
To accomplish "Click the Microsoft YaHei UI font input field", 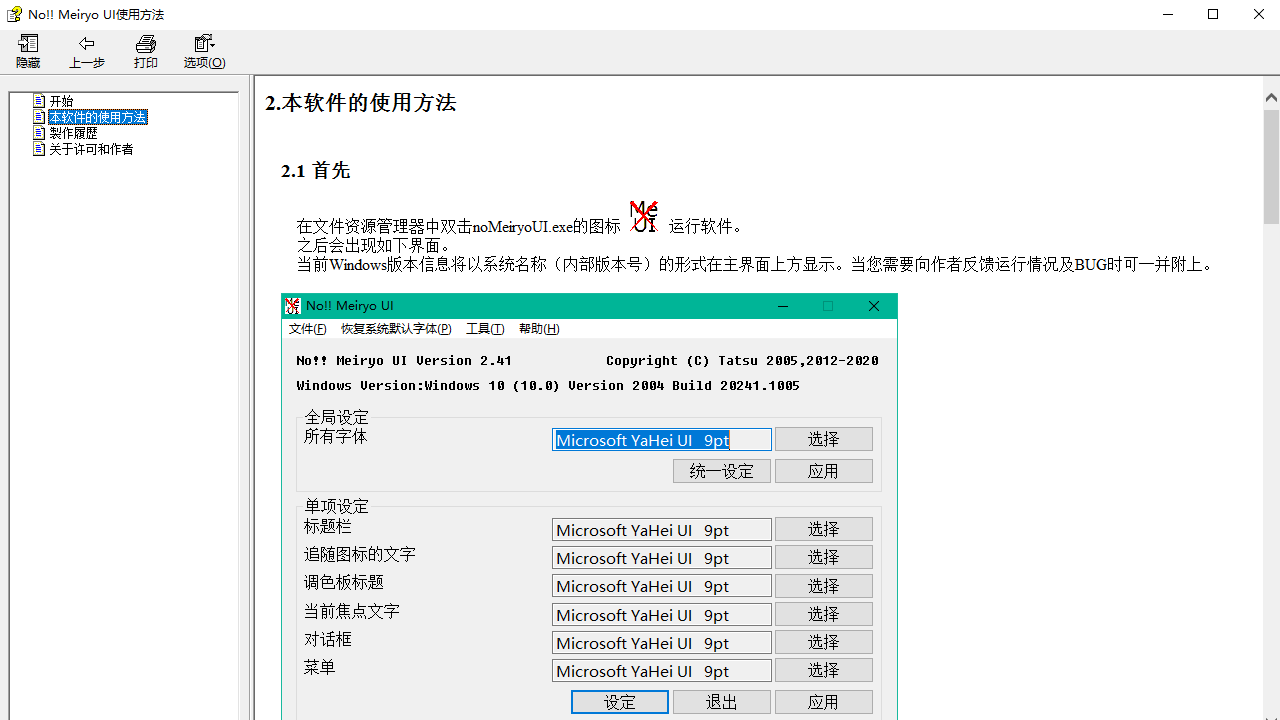I will [661, 438].
